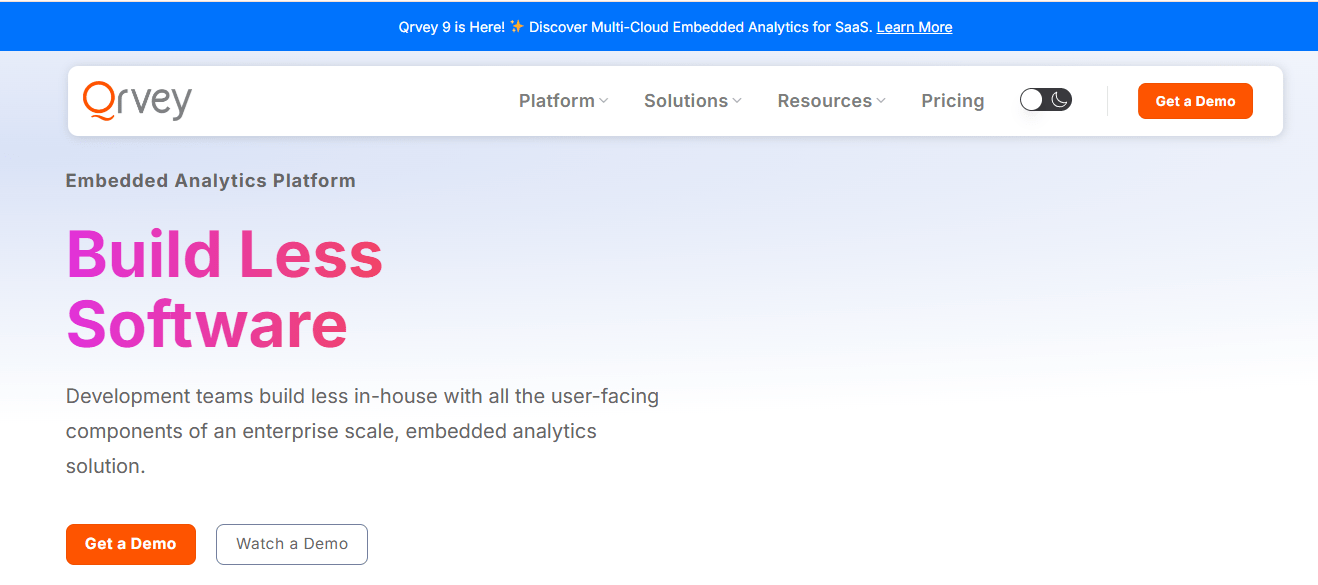Screen dimensions: 1318x585
Task: Click the moon icon on the theme switch
Action: 1060,100
